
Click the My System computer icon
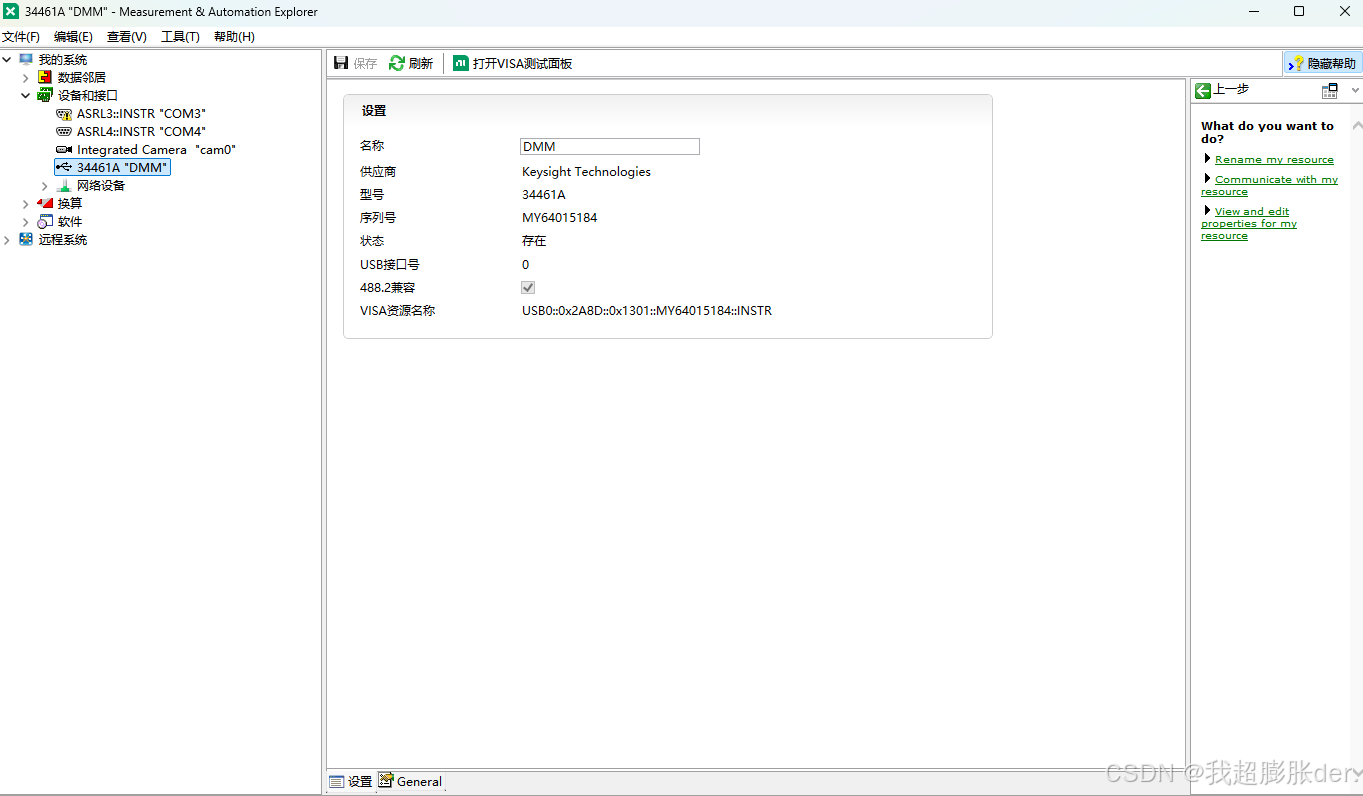pos(26,60)
